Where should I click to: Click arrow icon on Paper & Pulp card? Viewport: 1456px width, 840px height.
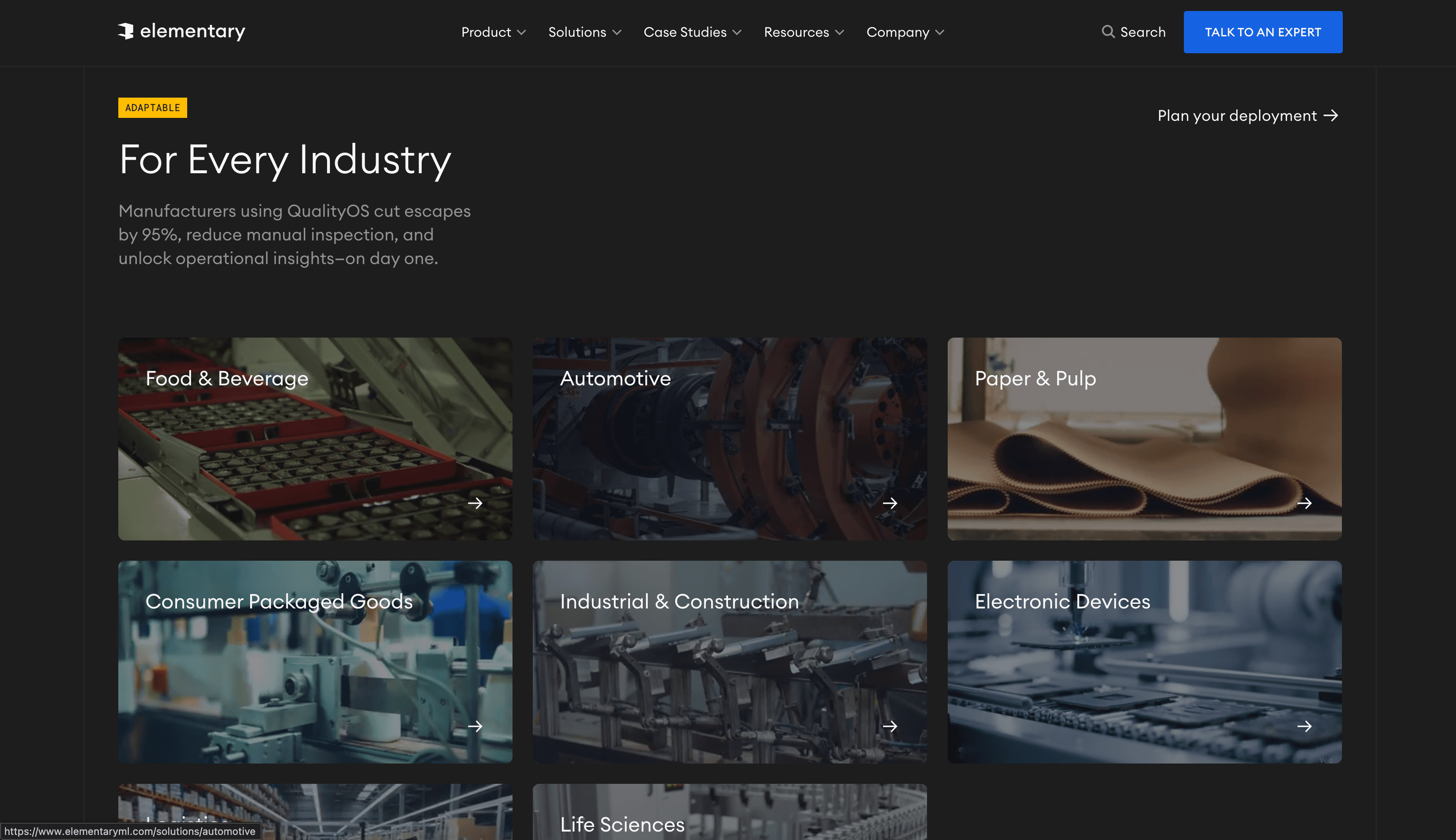click(1304, 503)
